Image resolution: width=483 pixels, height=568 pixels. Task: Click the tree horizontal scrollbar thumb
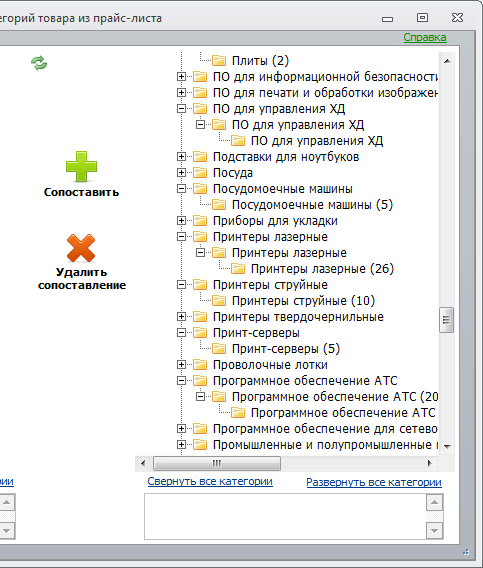pyautogui.click(x=217, y=463)
